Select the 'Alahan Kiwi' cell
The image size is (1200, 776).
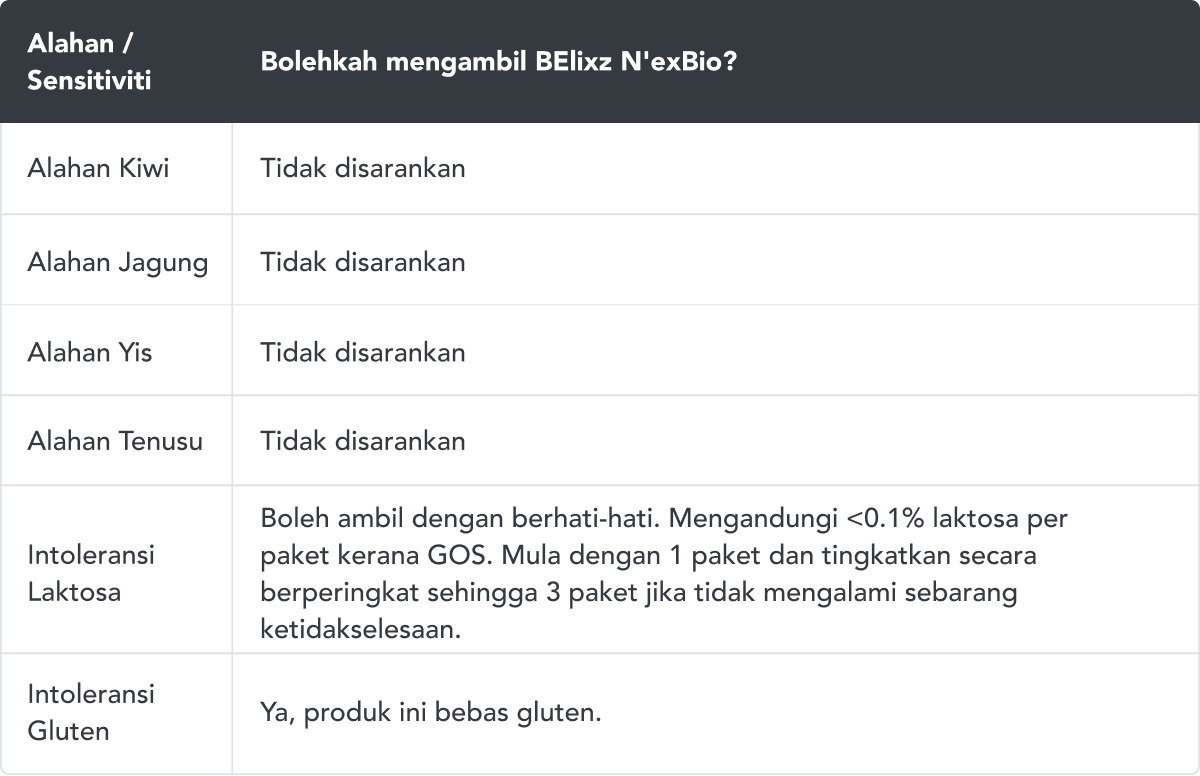[116, 168]
